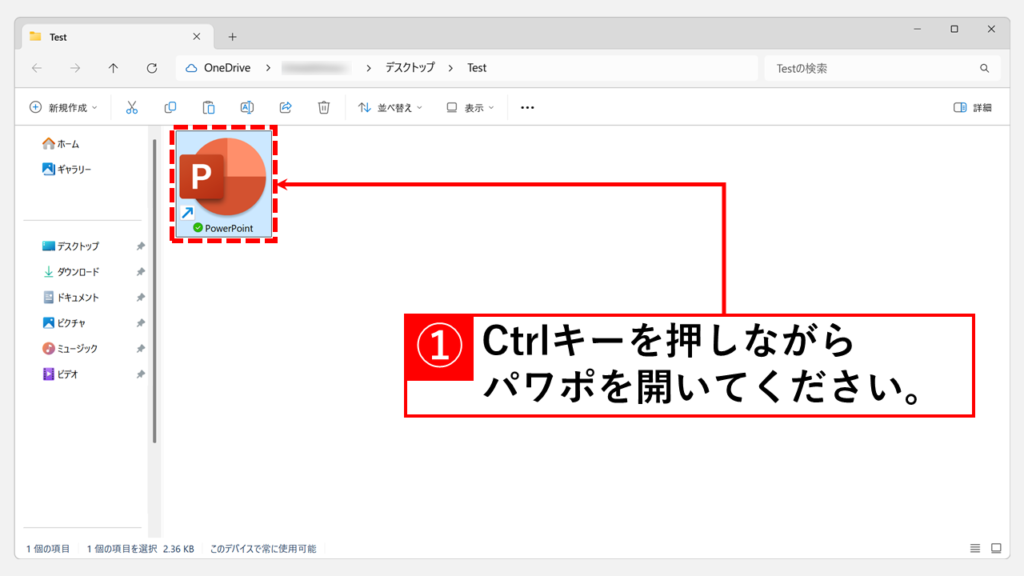The height and width of the screenshot is (576, 1024).
Task: Open ホーム in the navigation pane
Action: 61,144
